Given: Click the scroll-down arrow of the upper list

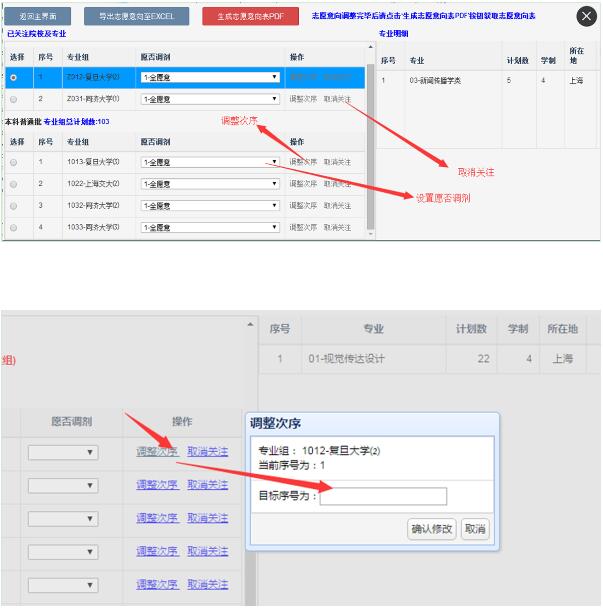Looking at the screenshot, I should coord(370,234).
